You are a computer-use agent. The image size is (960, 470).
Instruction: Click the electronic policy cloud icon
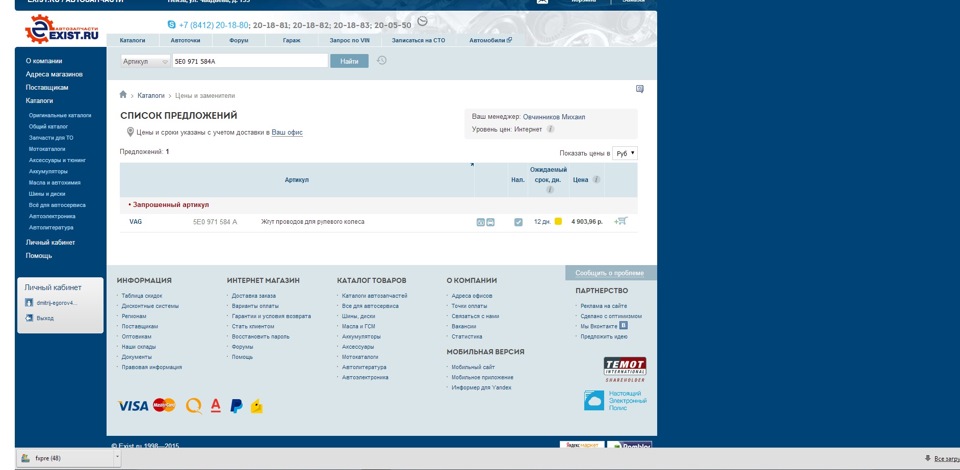(594, 400)
